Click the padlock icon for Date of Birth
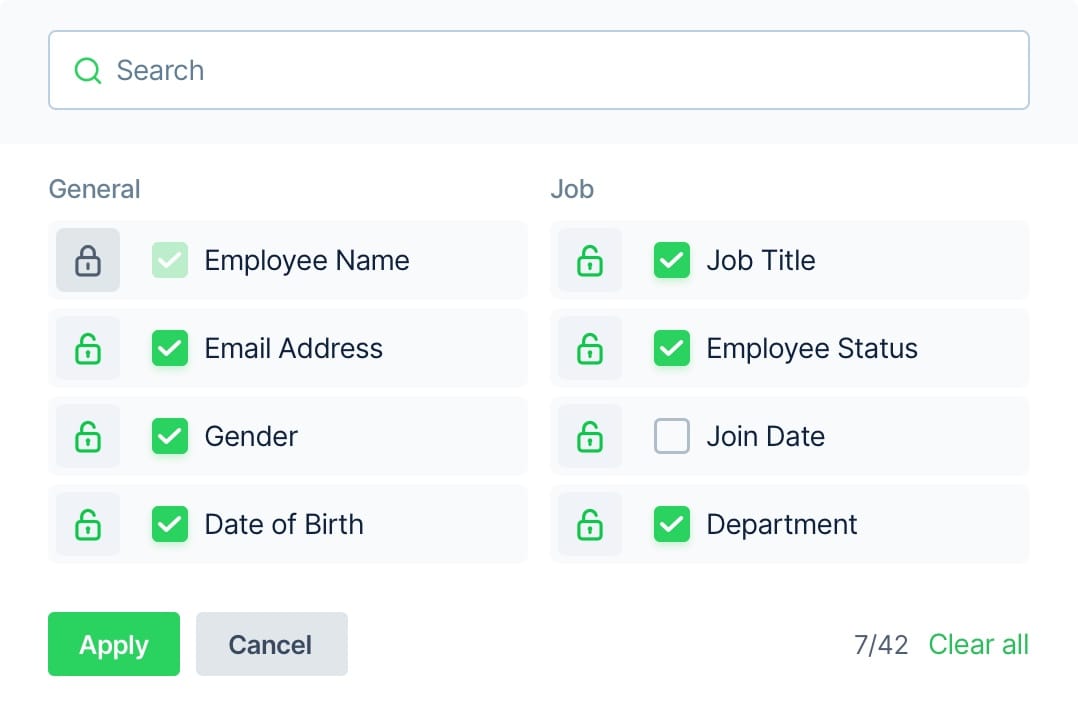Viewport: 1078px width, 724px height. [87, 524]
